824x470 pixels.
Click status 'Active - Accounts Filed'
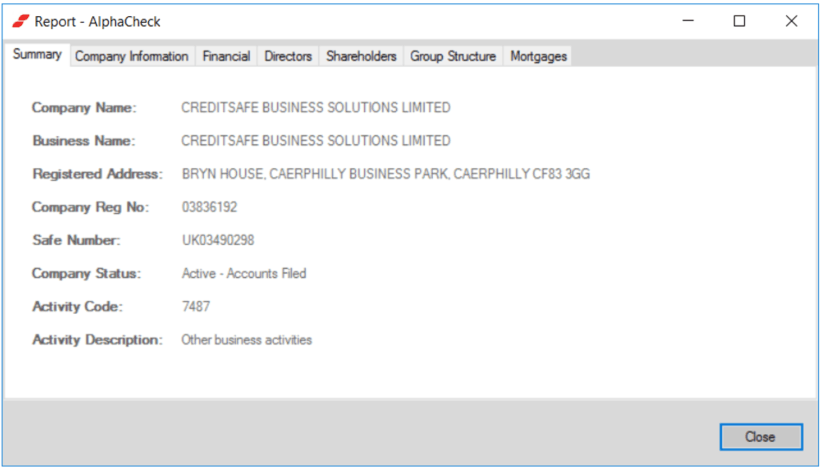point(244,273)
